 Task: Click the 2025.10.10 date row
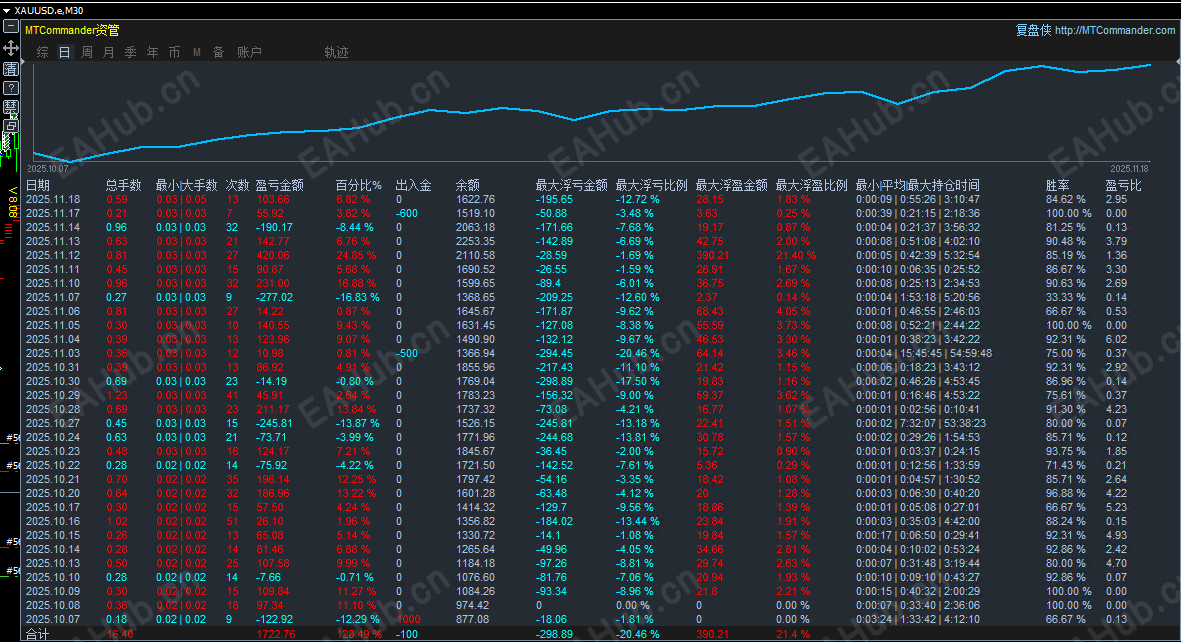[x=53, y=578]
